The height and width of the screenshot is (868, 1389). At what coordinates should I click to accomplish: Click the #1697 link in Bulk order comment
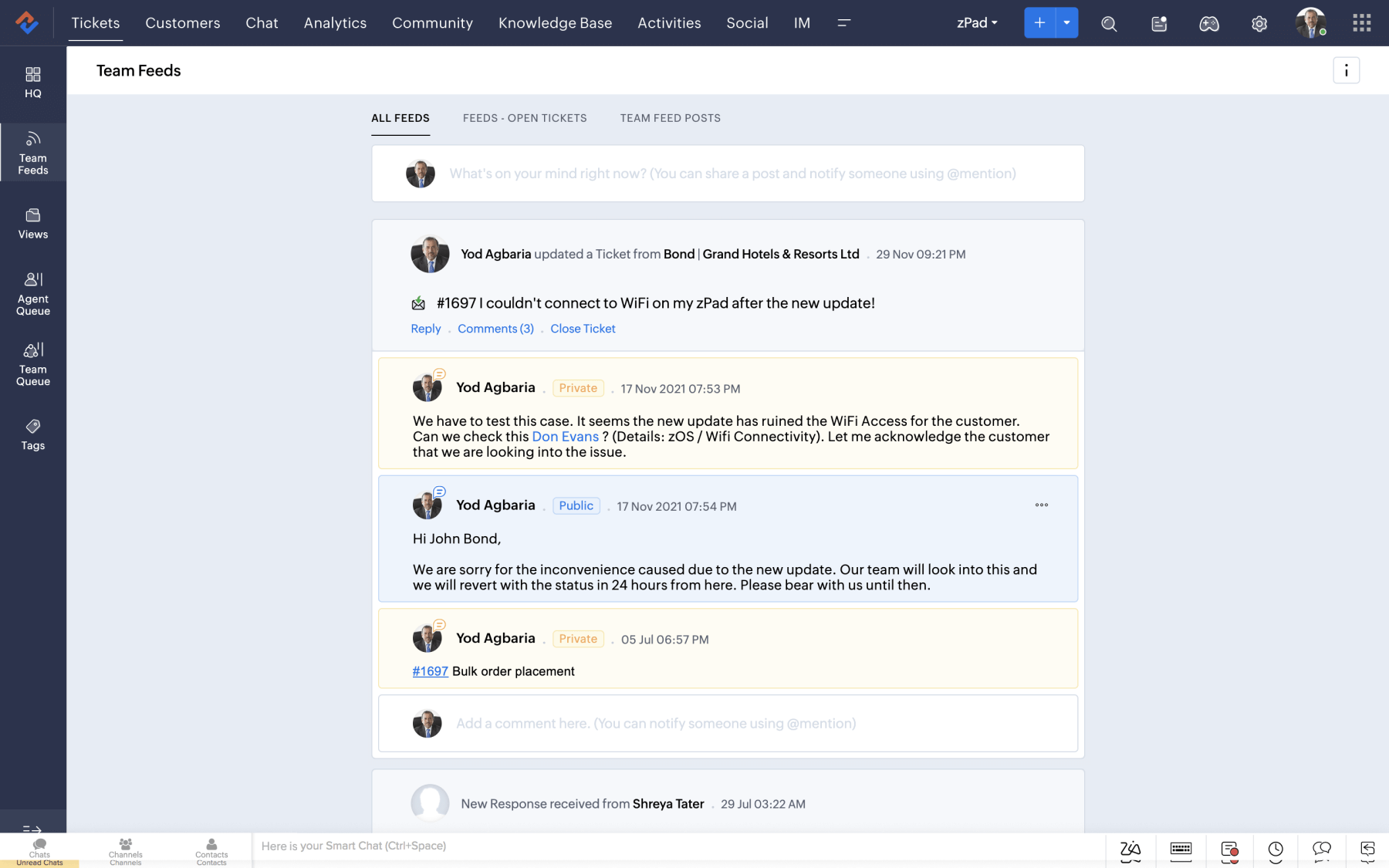click(430, 671)
